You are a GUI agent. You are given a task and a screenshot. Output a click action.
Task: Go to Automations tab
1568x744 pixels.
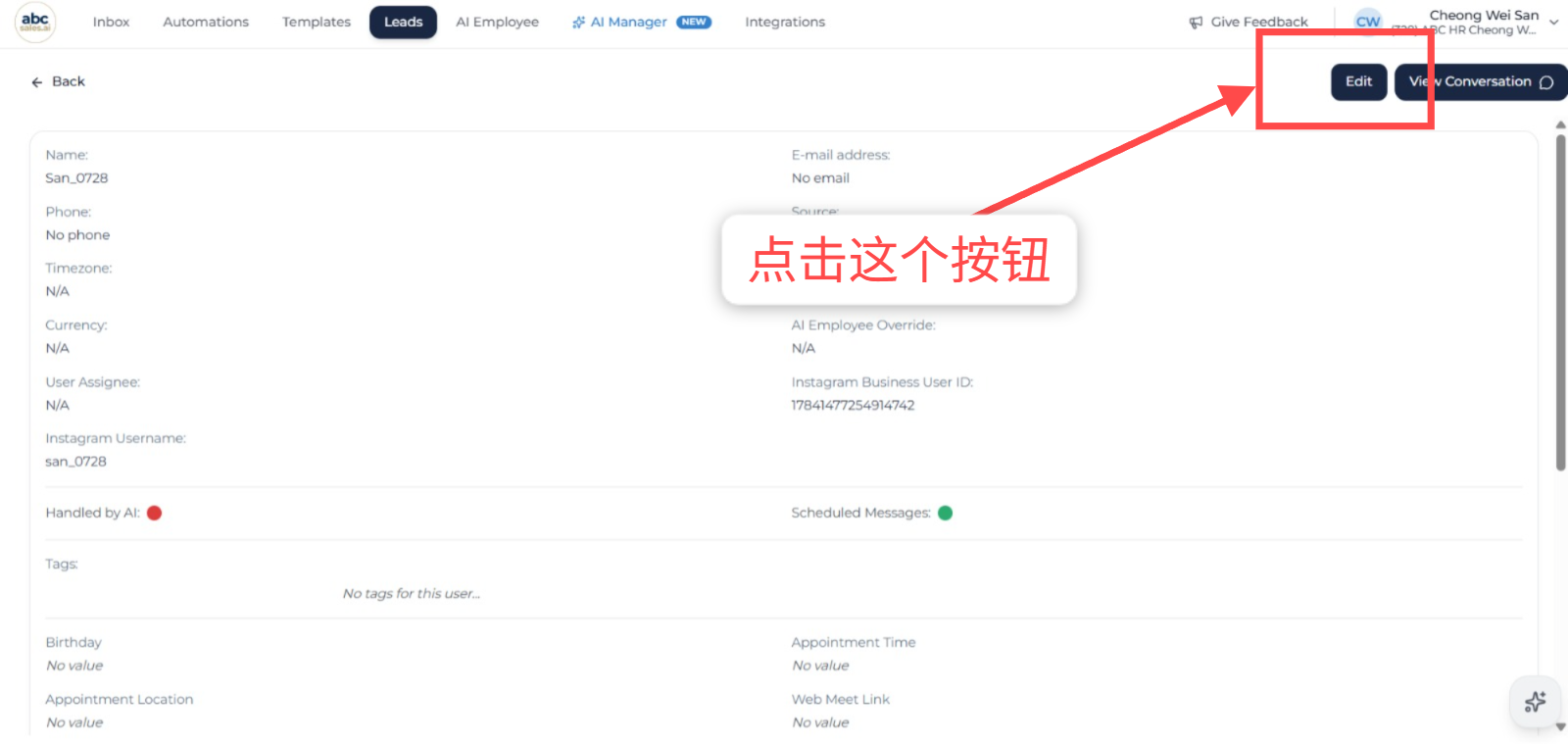(x=206, y=22)
